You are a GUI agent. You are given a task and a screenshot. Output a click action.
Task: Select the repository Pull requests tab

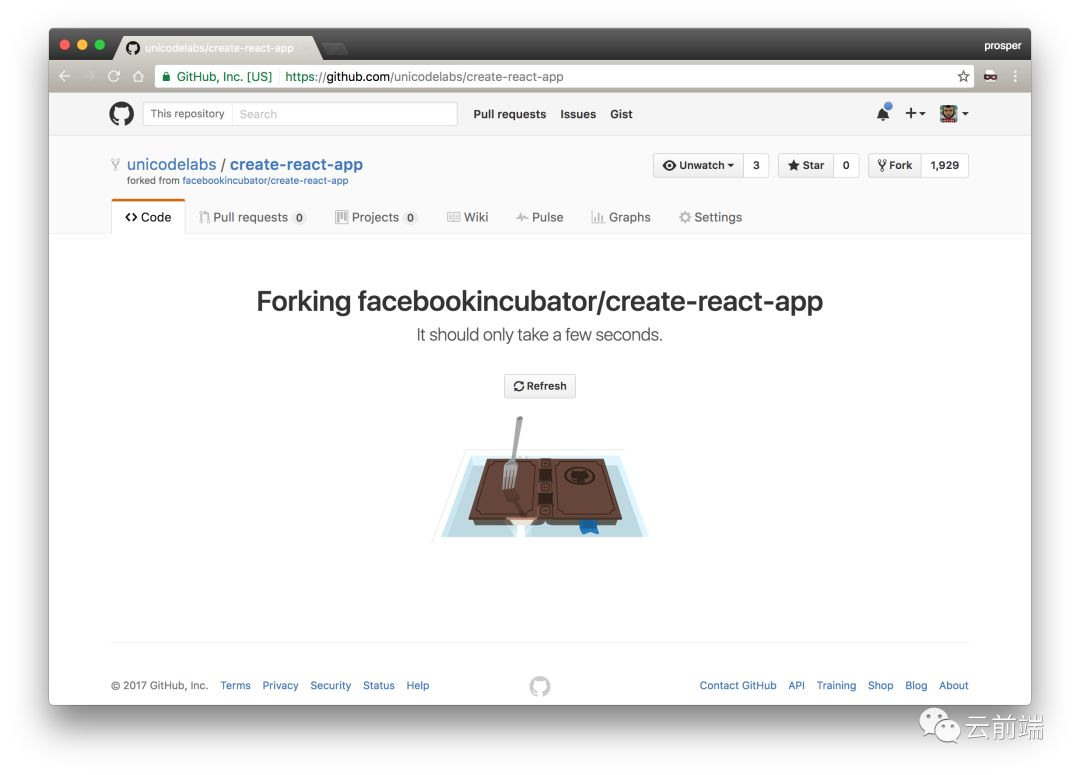252,217
